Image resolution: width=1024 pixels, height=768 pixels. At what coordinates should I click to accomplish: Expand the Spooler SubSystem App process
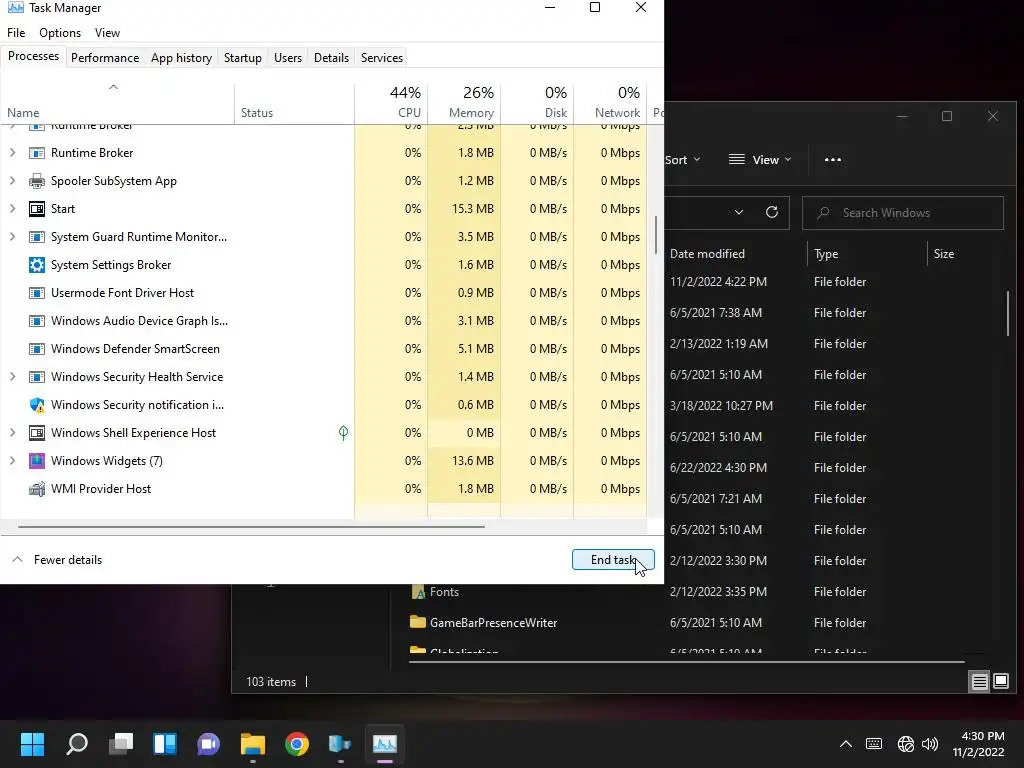pos(12,181)
